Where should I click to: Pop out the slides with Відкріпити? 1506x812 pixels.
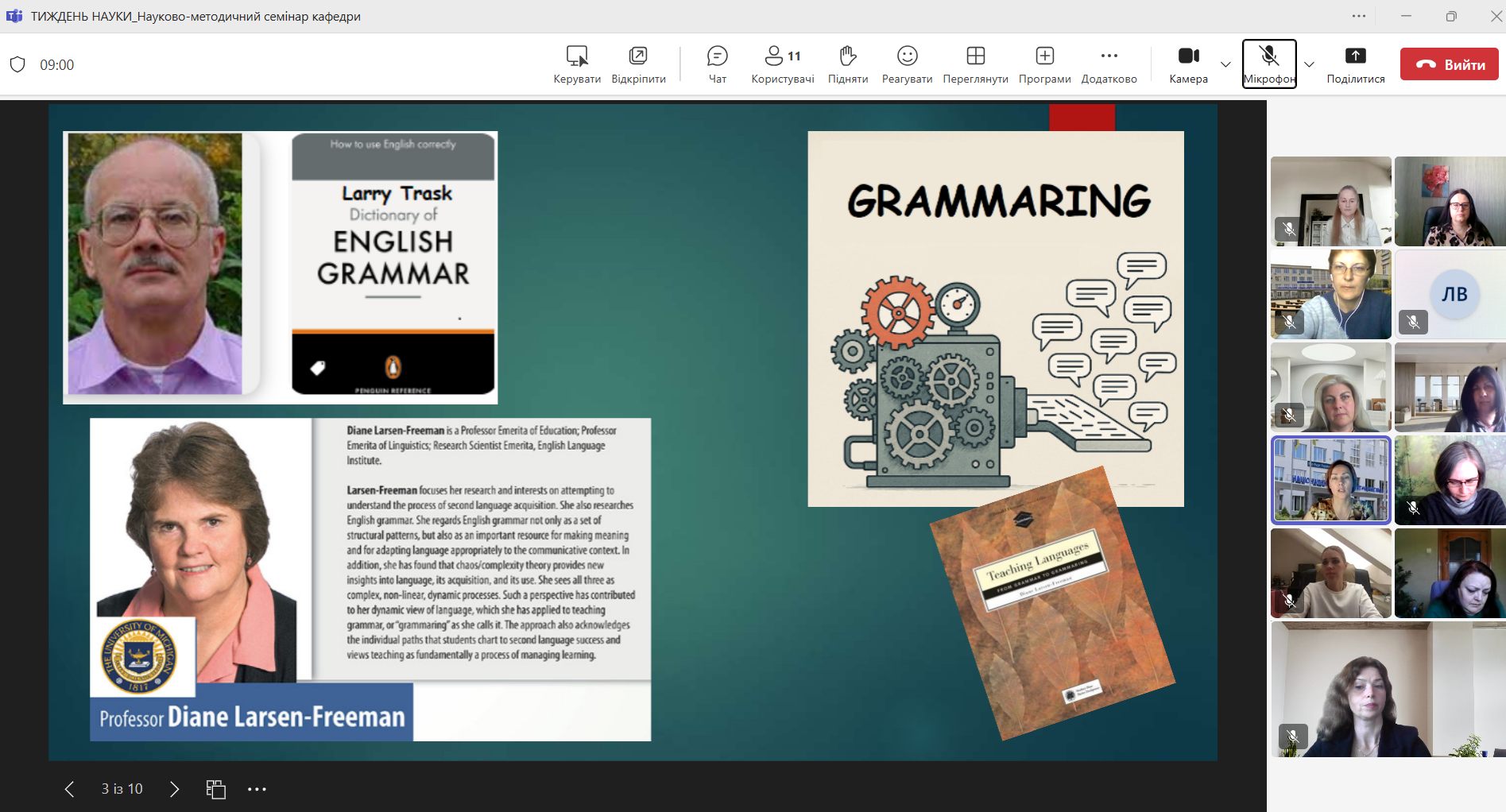(x=638, y=64)
